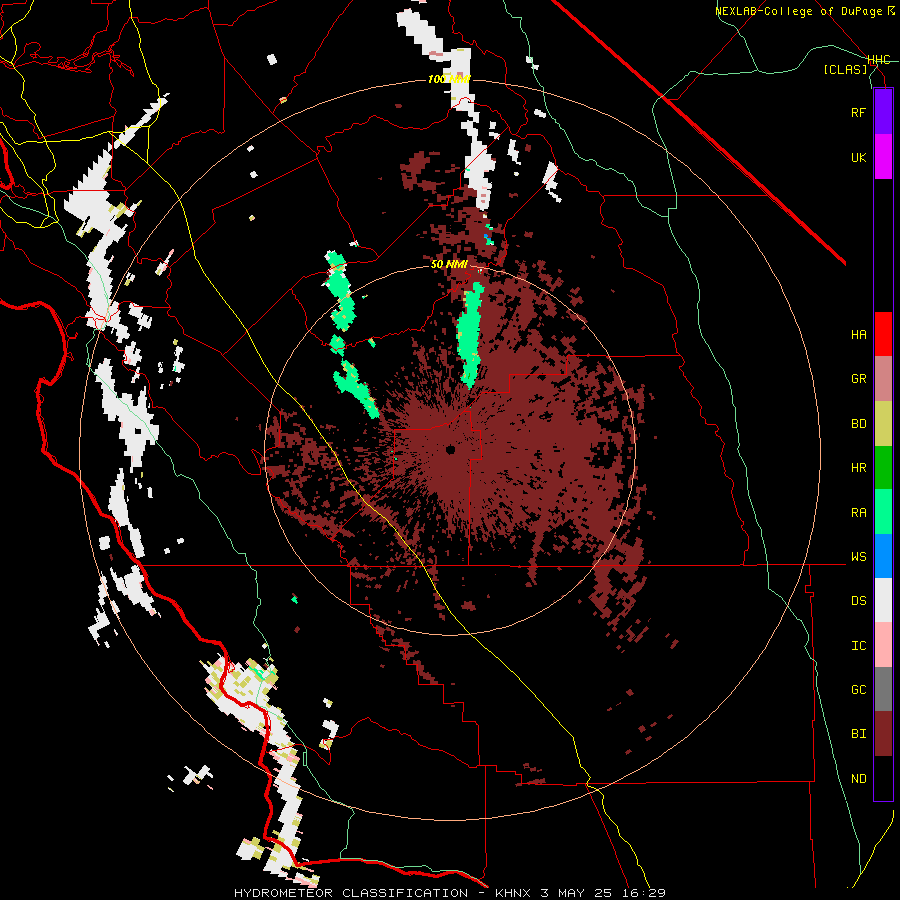Click the [CLAS] units label

pyautogui.click(x=845, y=70)
